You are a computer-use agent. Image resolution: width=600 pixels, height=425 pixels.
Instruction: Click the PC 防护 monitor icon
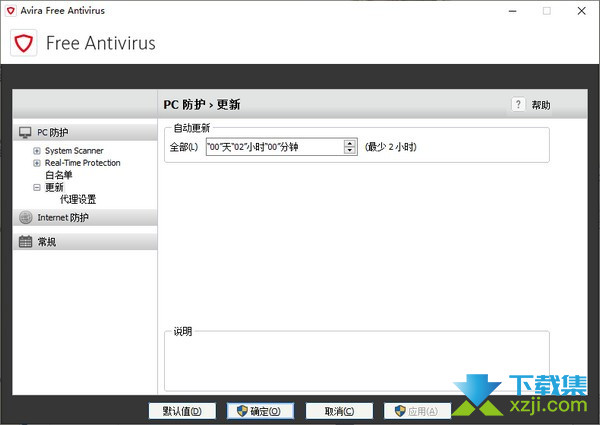click(25, 132)
